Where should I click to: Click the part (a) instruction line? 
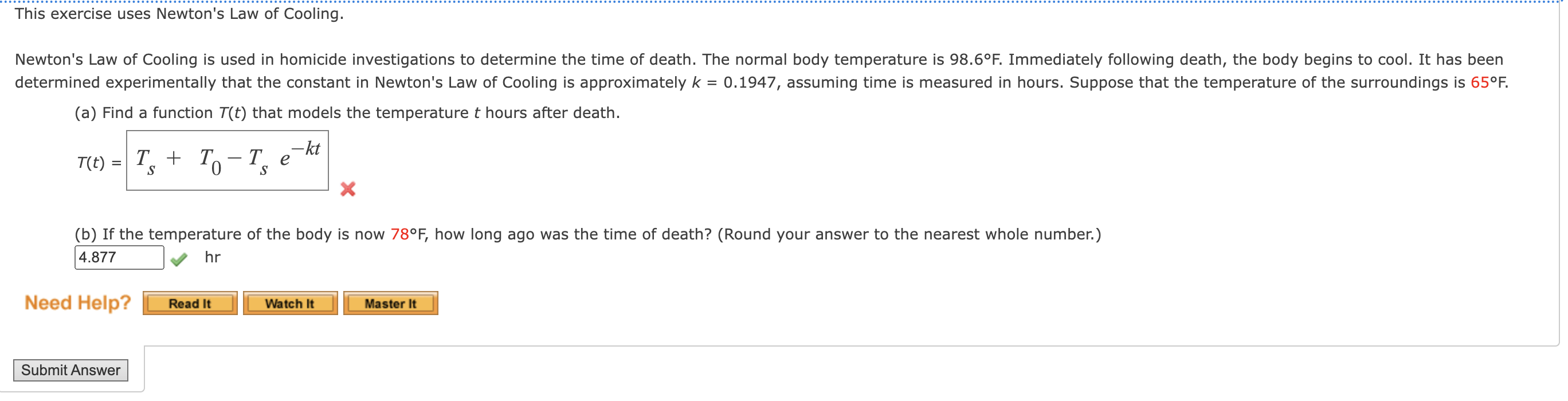[x=347, y=112]
